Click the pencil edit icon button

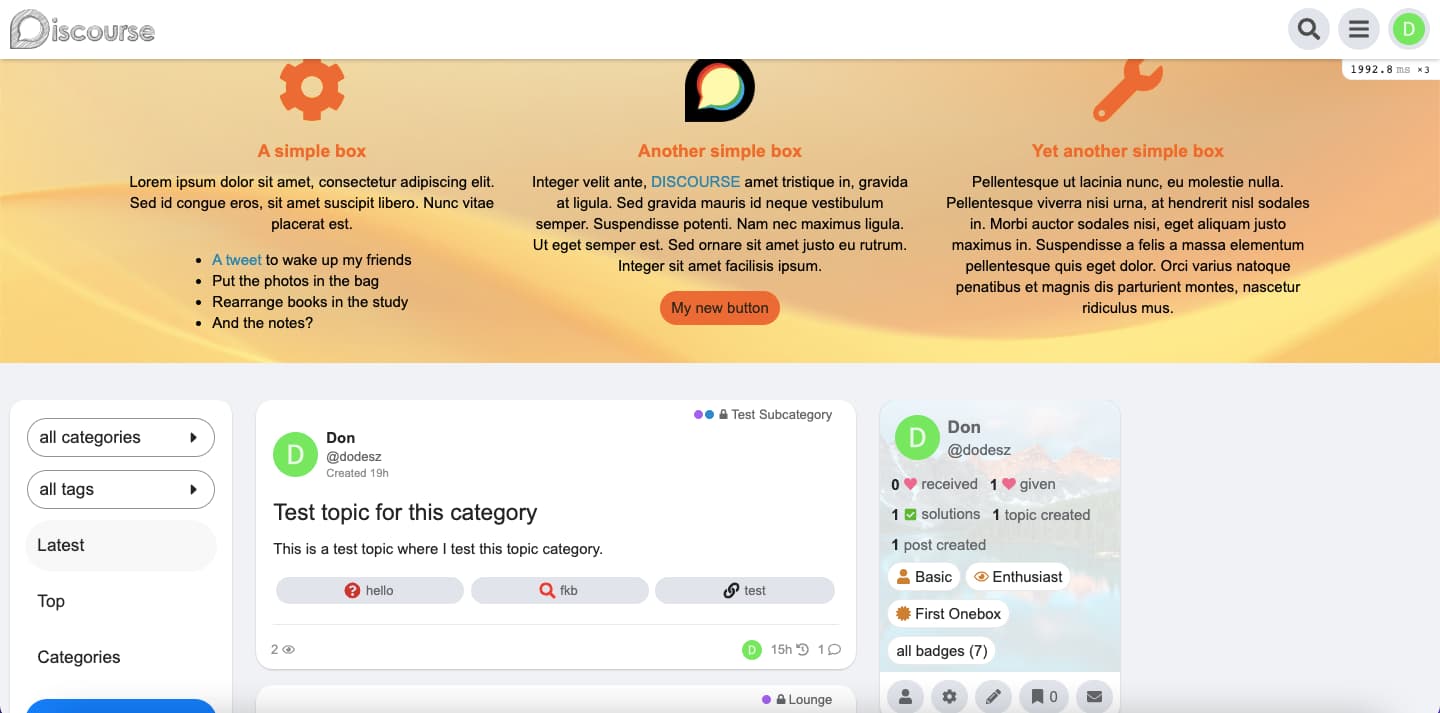(x=993, y=697)
